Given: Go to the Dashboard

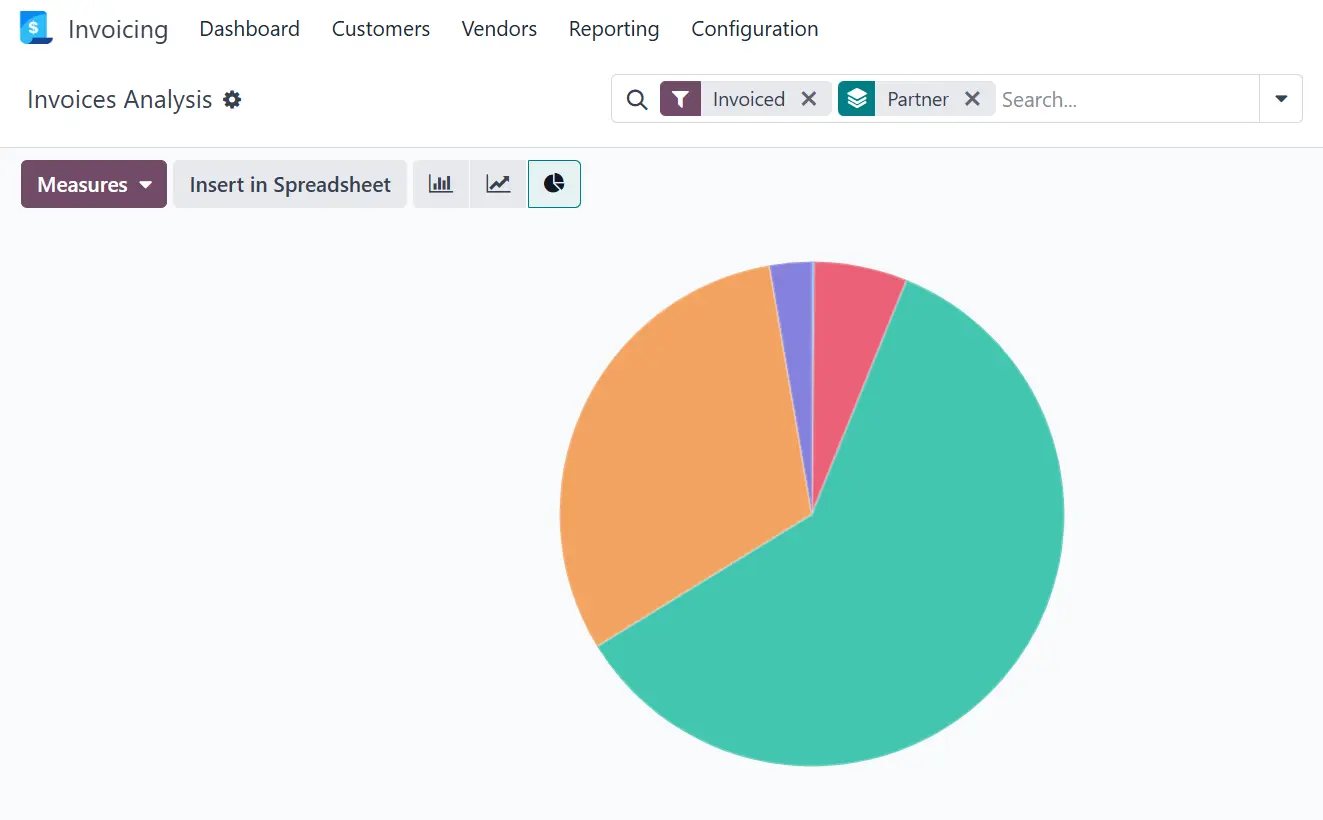Looking at the screenshot, I should point(249,29).
